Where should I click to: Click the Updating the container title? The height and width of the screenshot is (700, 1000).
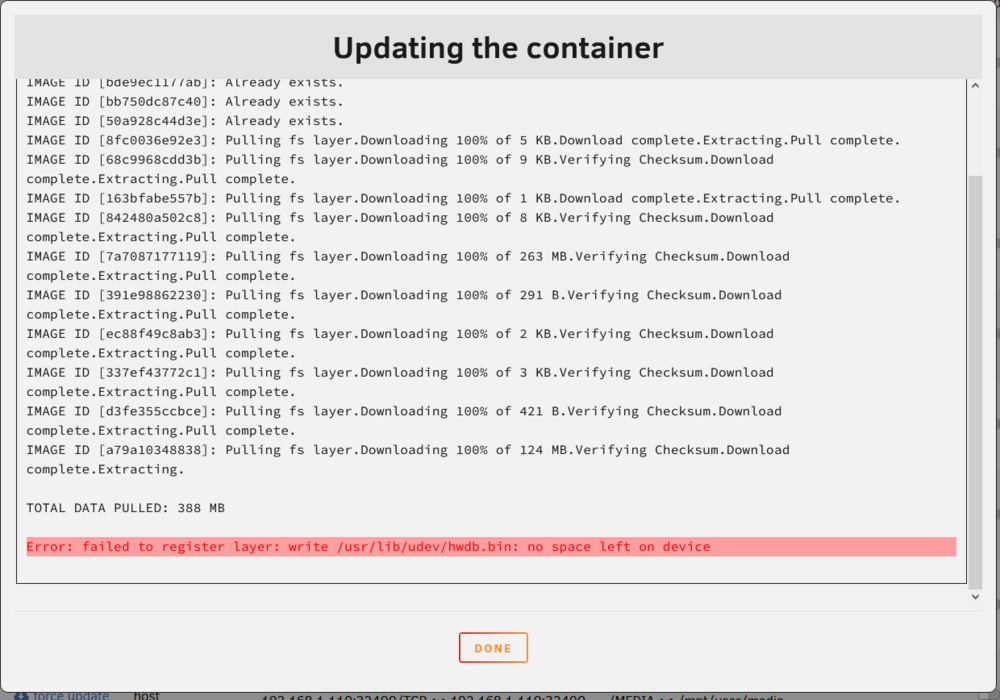click(x=498, y=48)
